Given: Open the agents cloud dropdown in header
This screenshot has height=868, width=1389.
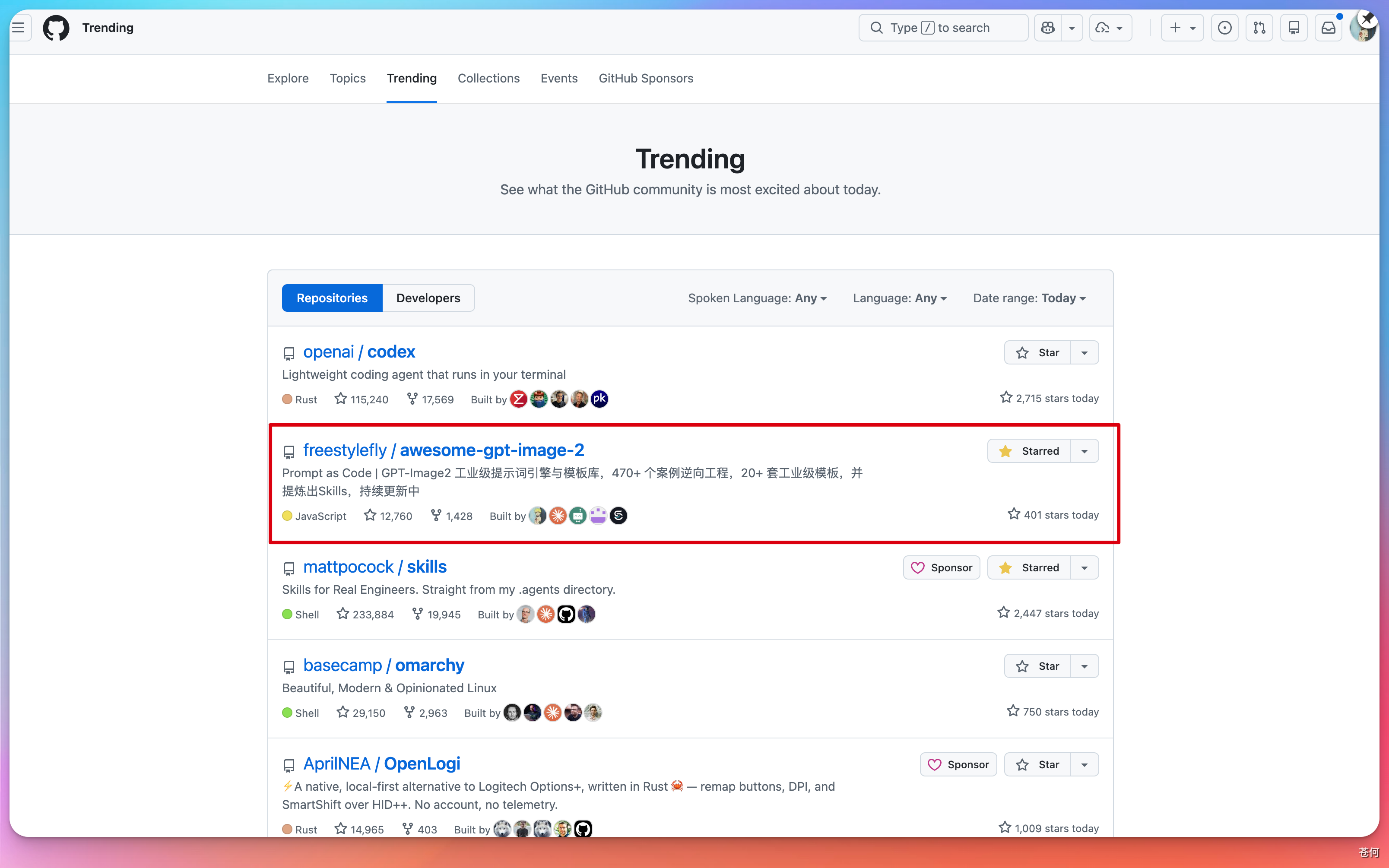Looking at the screenshot, I should 1110,28.
